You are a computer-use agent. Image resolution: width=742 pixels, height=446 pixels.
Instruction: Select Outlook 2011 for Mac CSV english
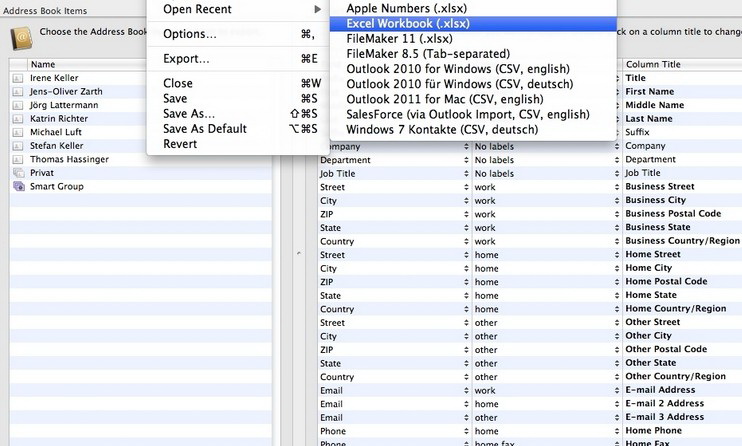[473, 99]
